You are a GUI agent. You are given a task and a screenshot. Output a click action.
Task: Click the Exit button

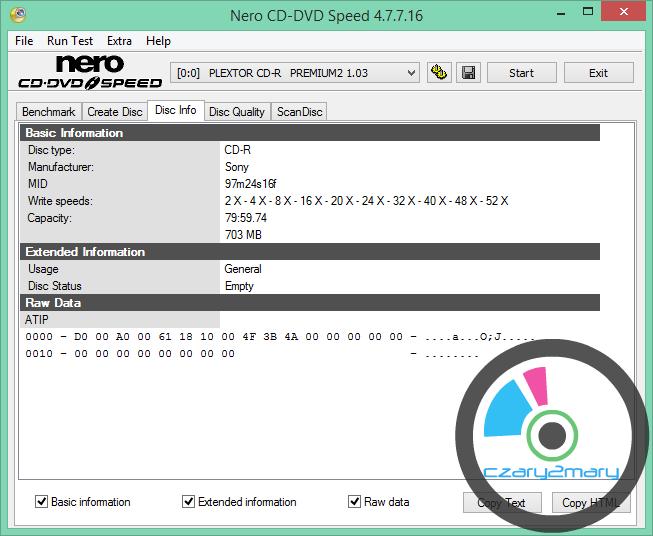[x=598, y=73]
